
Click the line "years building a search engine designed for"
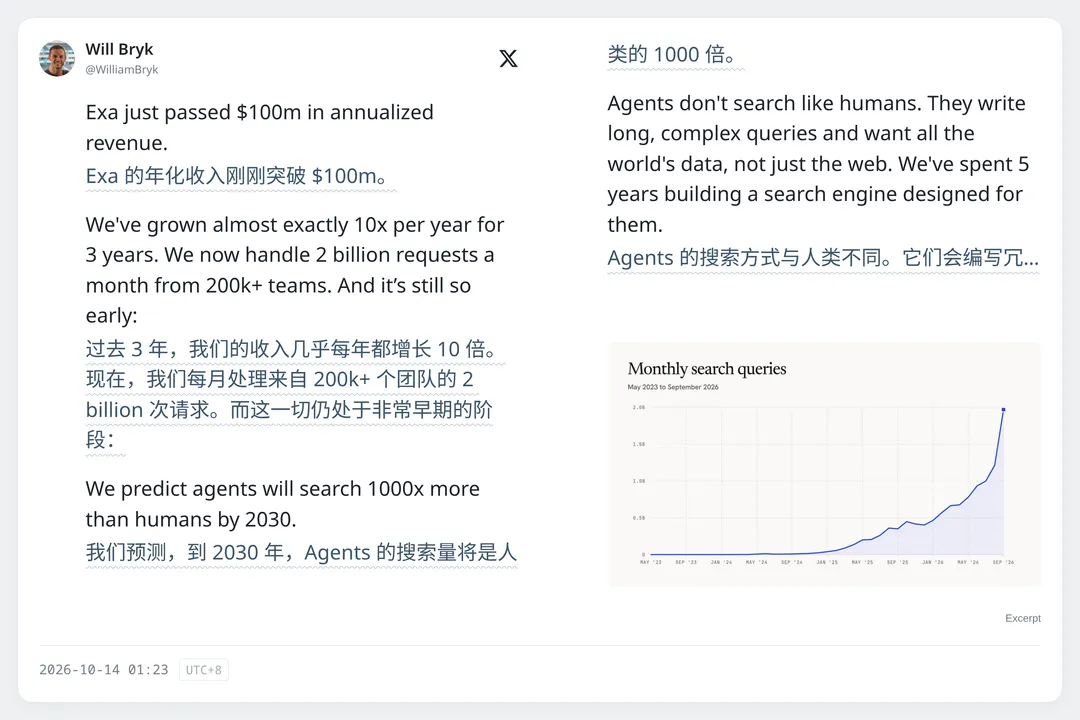pyautogui.click(x=815, y=194)
